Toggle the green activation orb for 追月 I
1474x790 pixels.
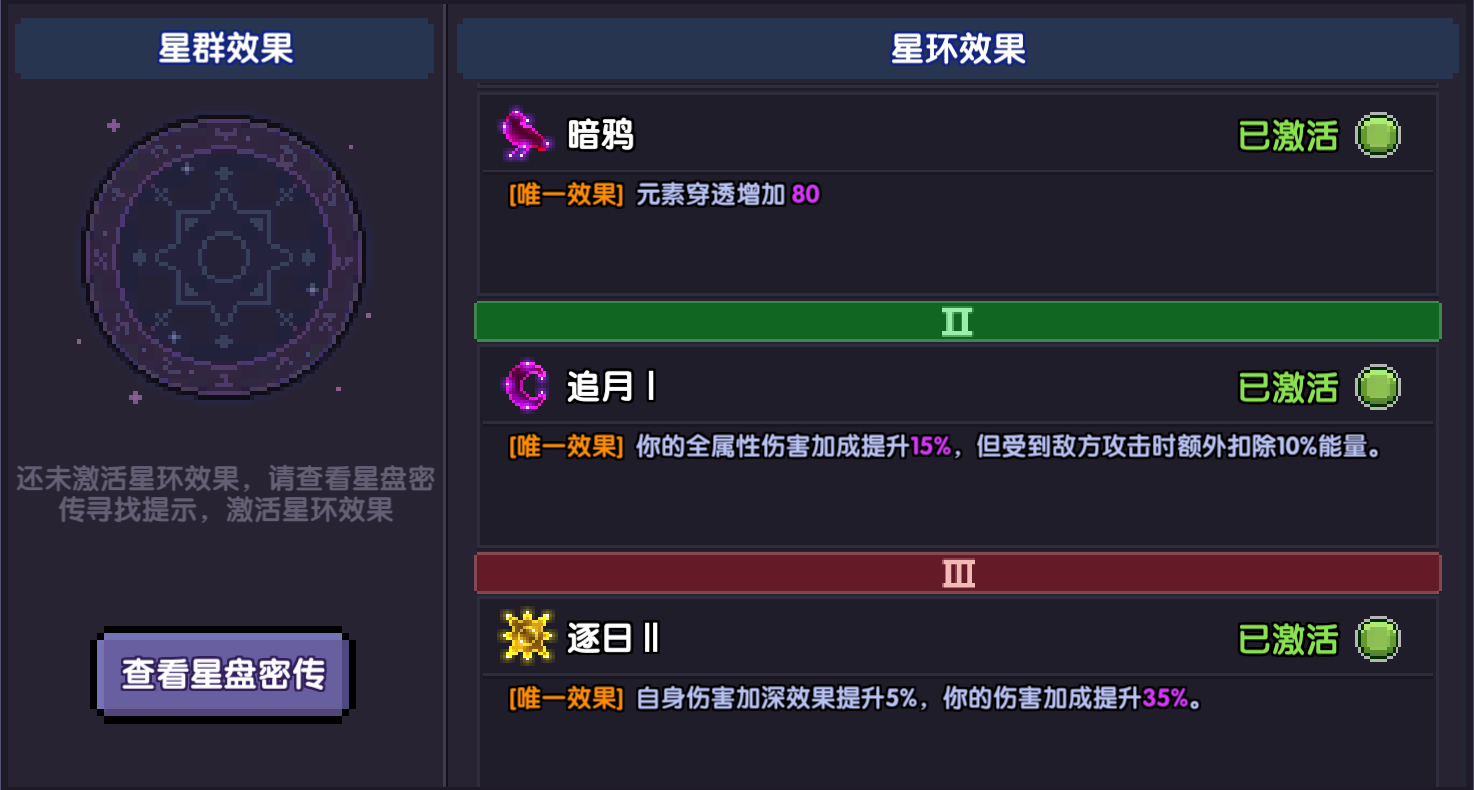[x=1377, y=387]
